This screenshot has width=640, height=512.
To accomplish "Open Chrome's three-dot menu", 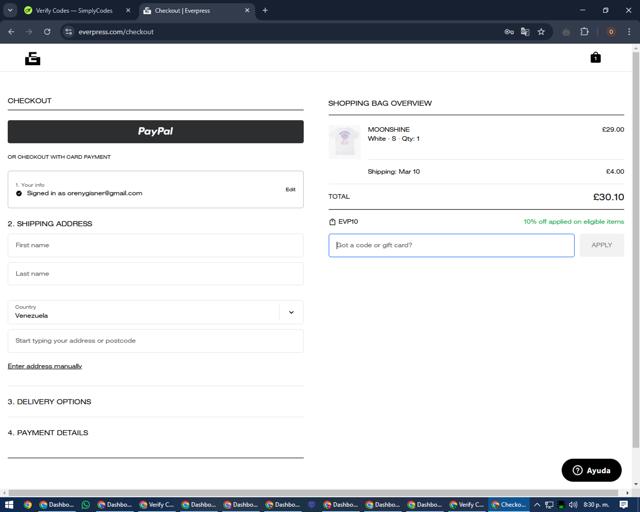I will point(629,32).
